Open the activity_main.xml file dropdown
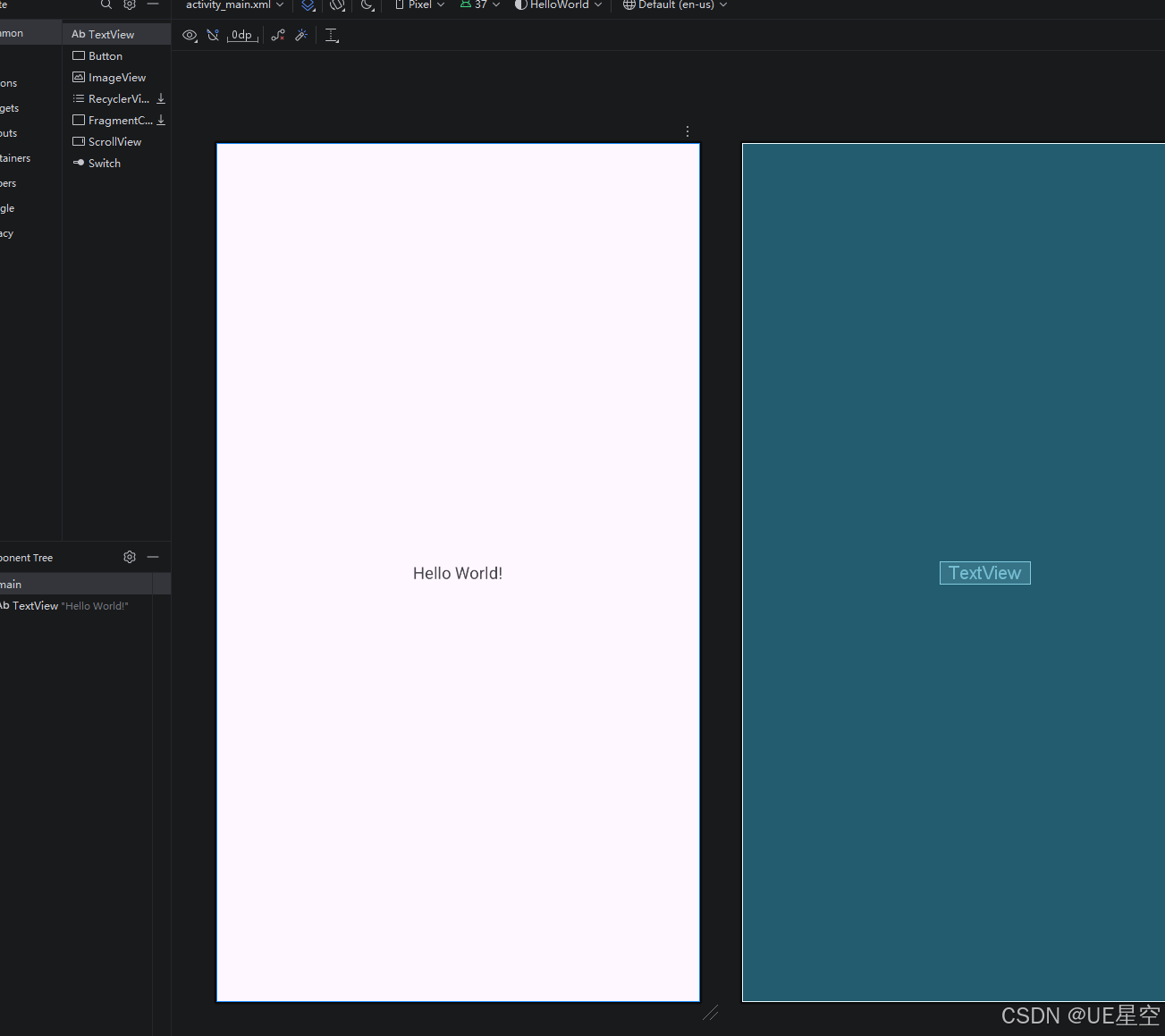The height and width of the screenshot is (1036, 1165). pyautogui.click(x=234, y=4)
